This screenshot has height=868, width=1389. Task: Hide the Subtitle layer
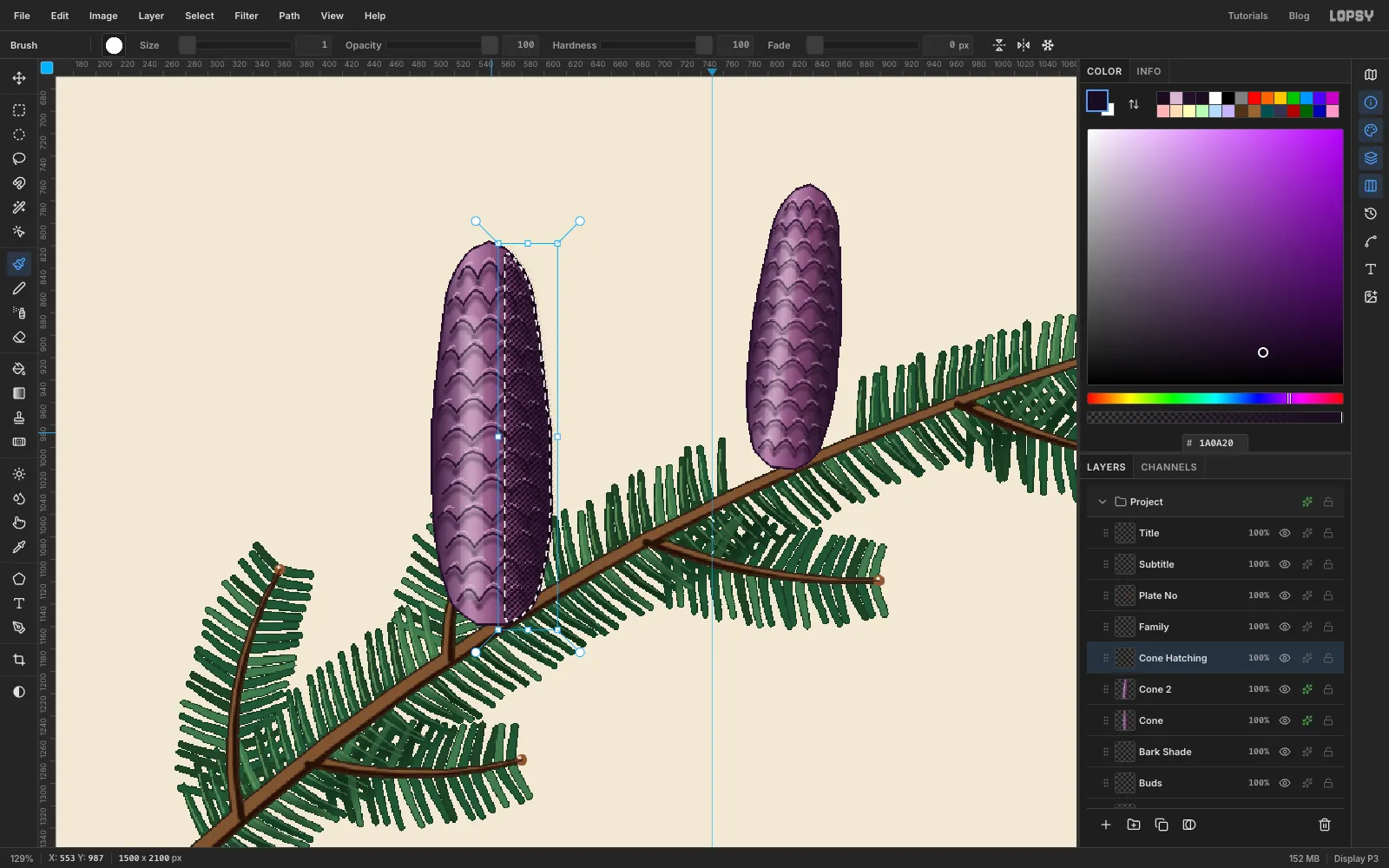coord(1285,564)
